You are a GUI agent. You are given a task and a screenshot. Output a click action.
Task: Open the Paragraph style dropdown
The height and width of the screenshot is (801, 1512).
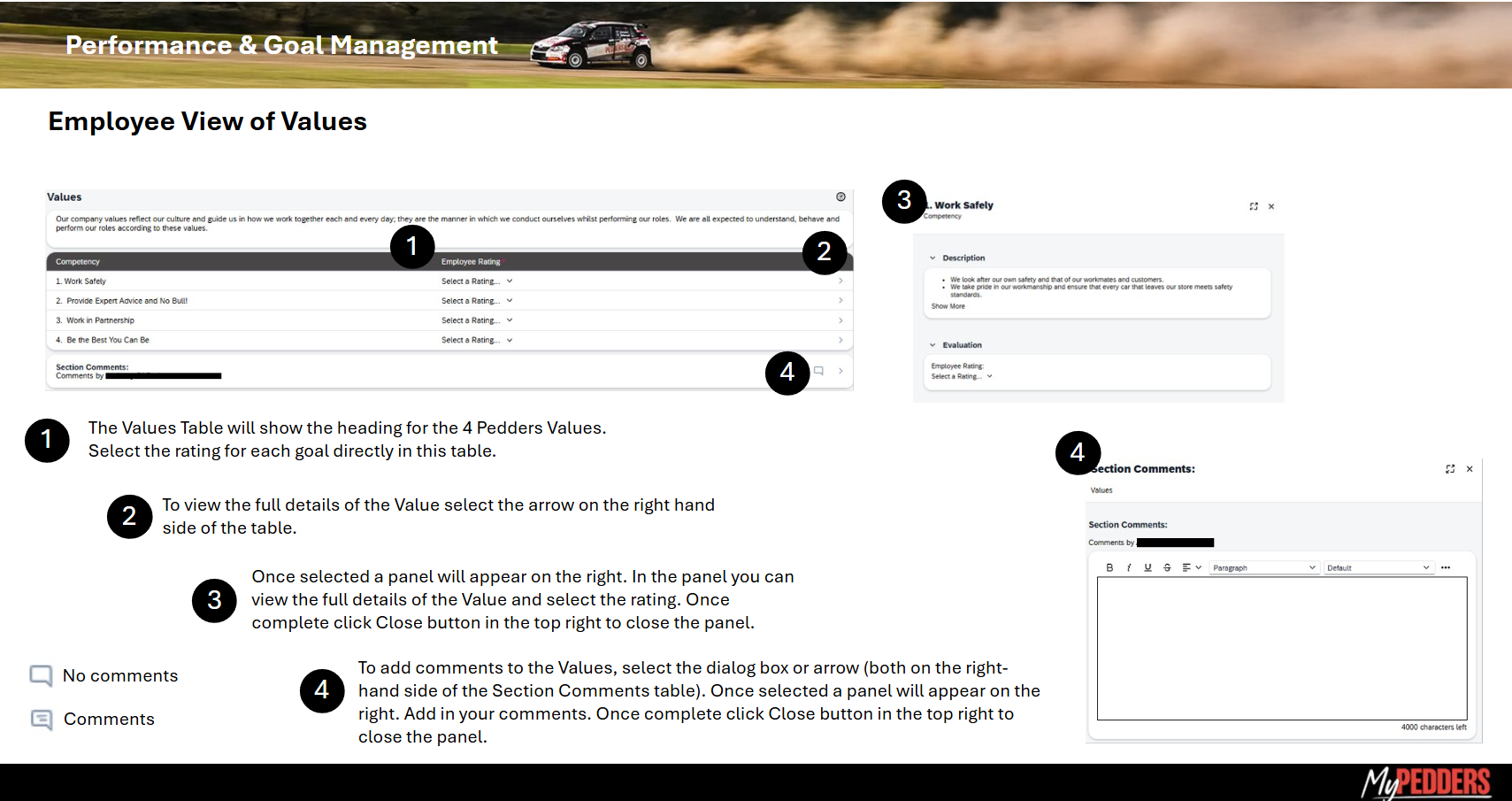1264,567
